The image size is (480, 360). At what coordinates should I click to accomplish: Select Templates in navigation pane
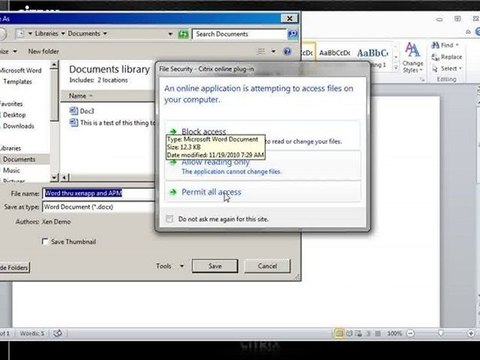[x=18, y=81]
